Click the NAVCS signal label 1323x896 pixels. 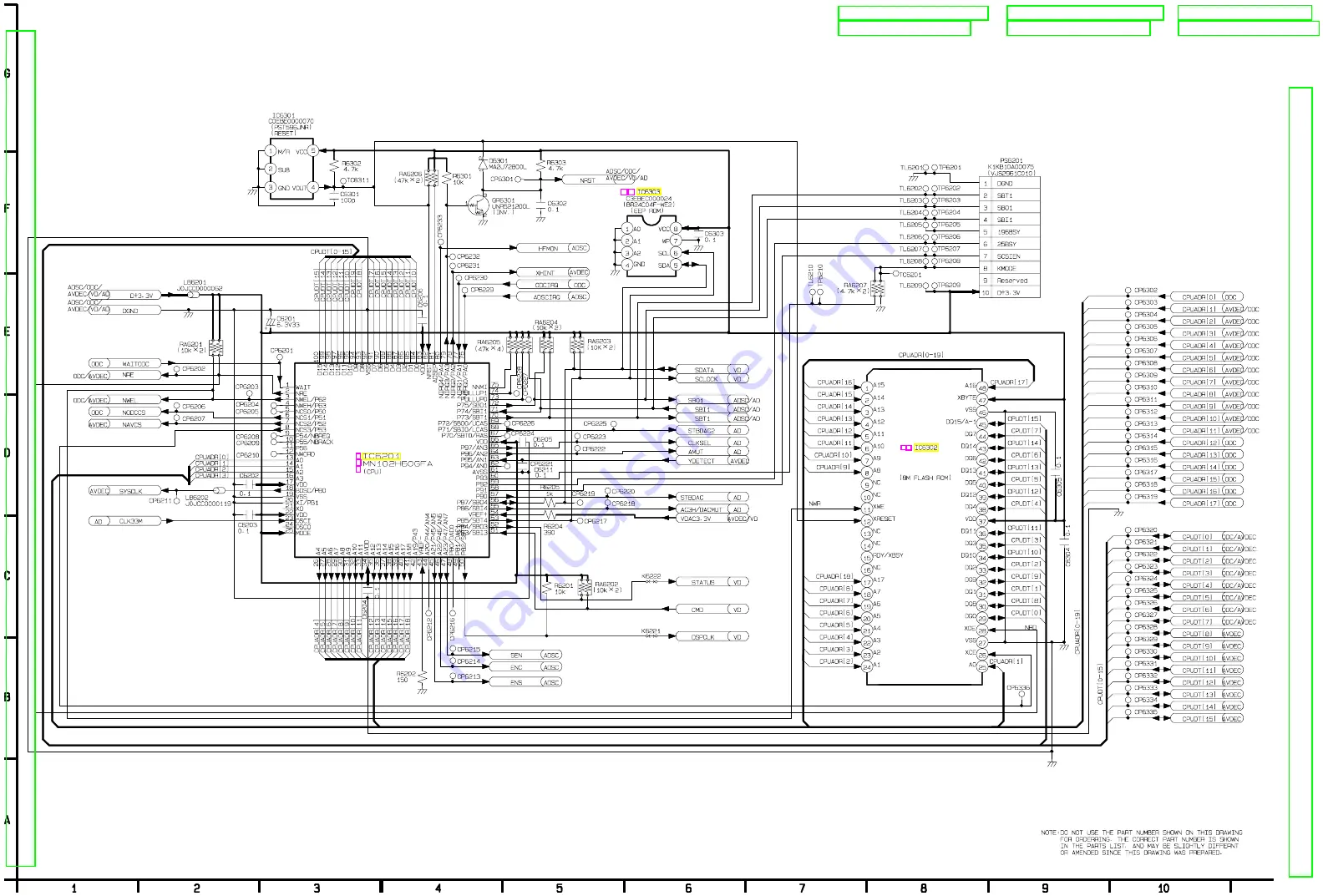(132, 424)
